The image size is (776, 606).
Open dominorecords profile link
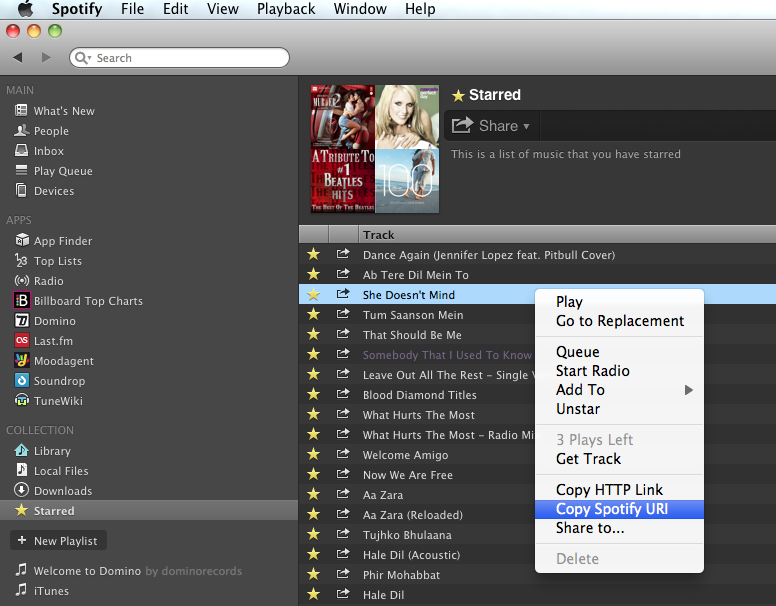coord(201,571)
